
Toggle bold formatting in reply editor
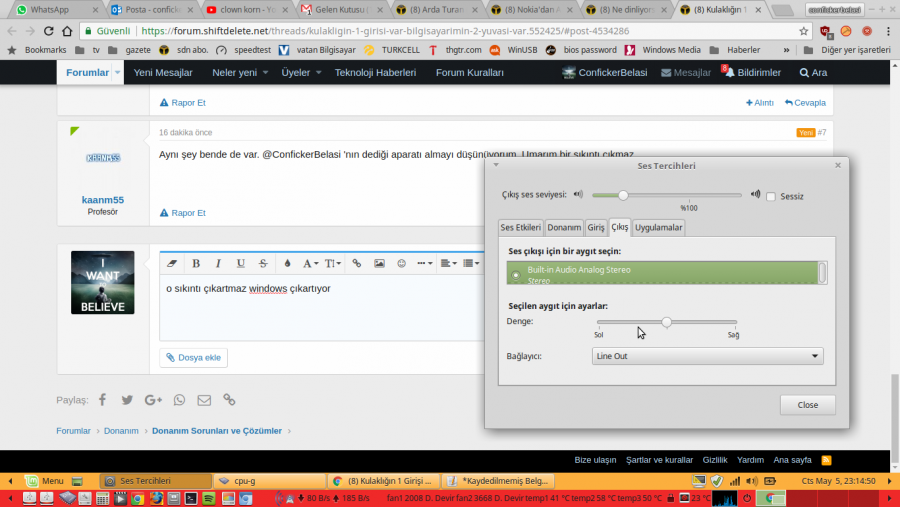(196, 264)
